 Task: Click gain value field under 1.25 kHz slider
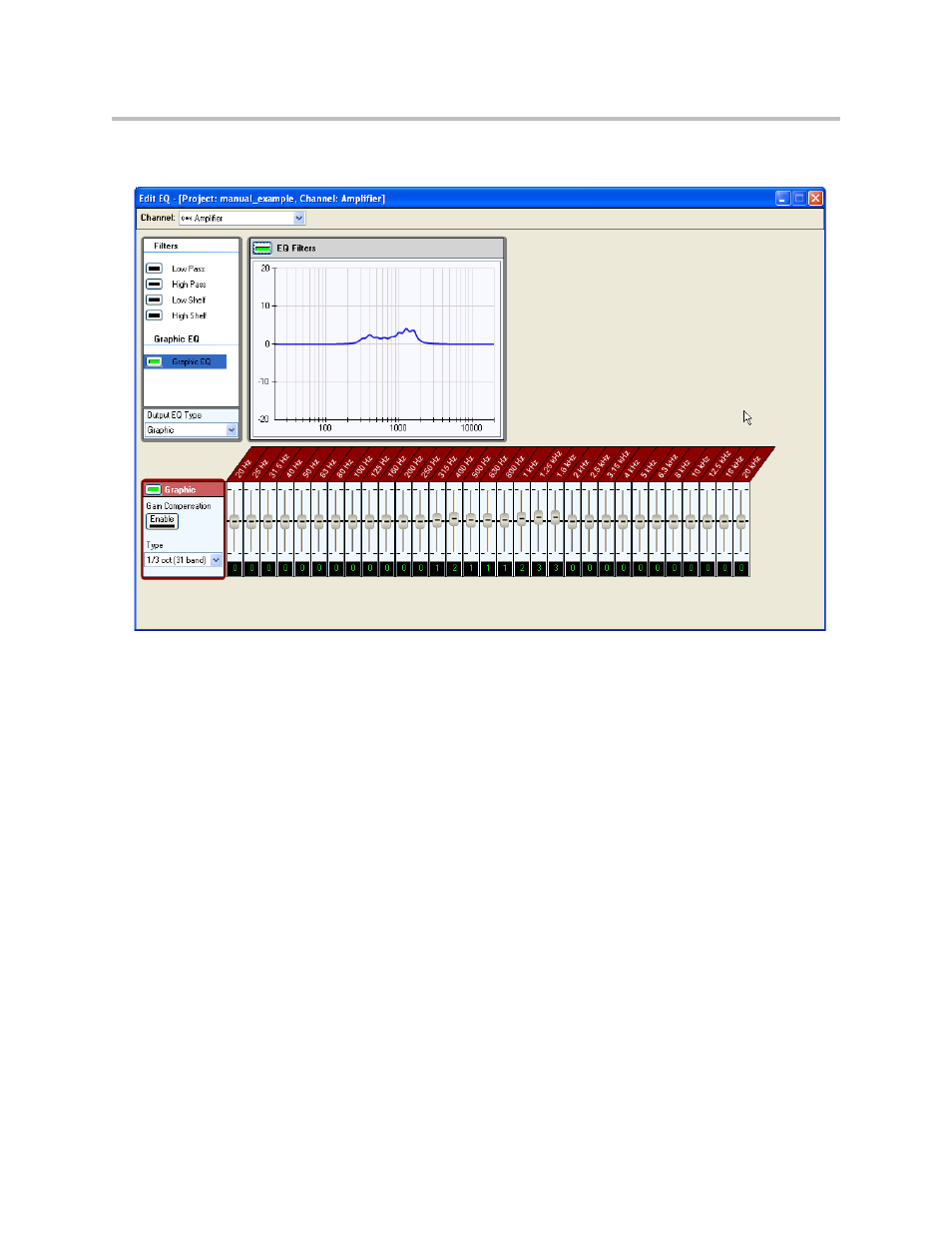(539, 568)
